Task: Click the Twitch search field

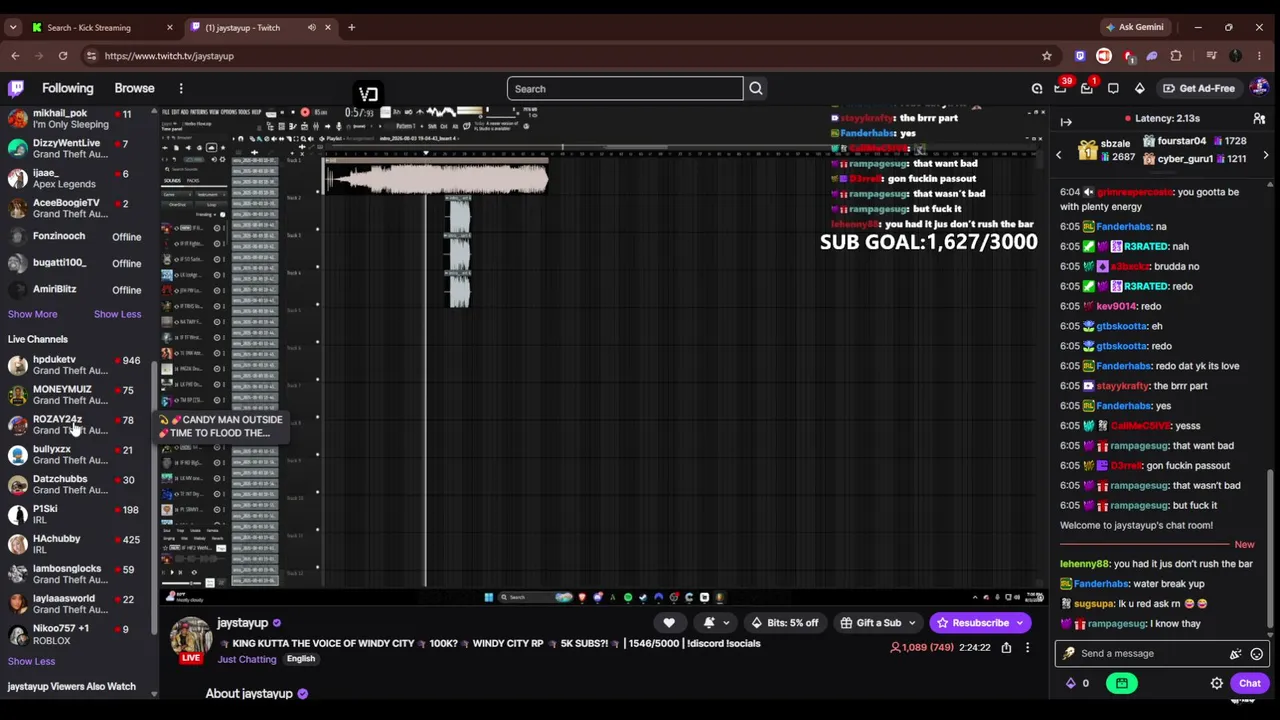Action: [625, 89]
